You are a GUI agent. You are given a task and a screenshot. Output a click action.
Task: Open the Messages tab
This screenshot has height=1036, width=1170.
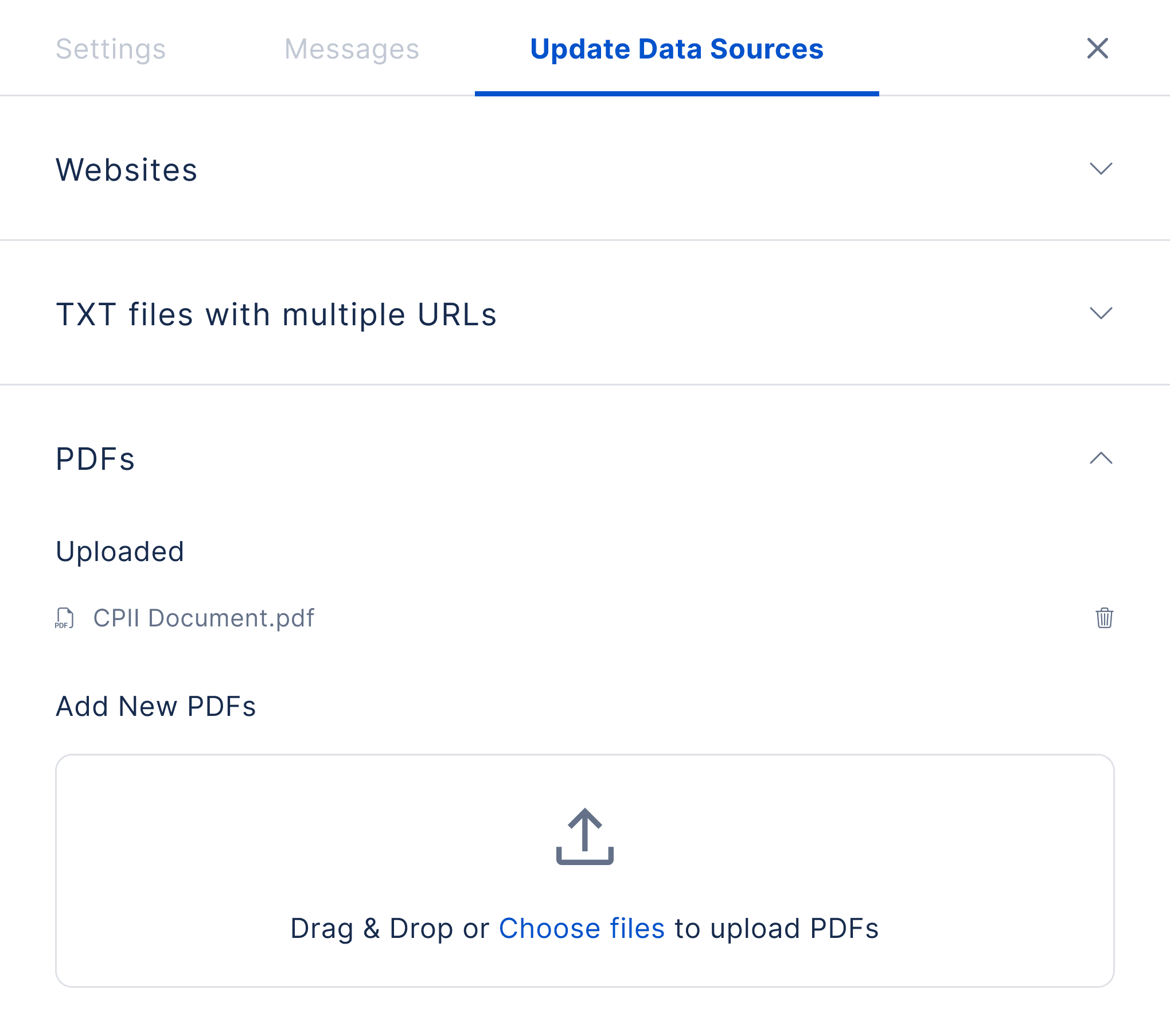[352, 49]
